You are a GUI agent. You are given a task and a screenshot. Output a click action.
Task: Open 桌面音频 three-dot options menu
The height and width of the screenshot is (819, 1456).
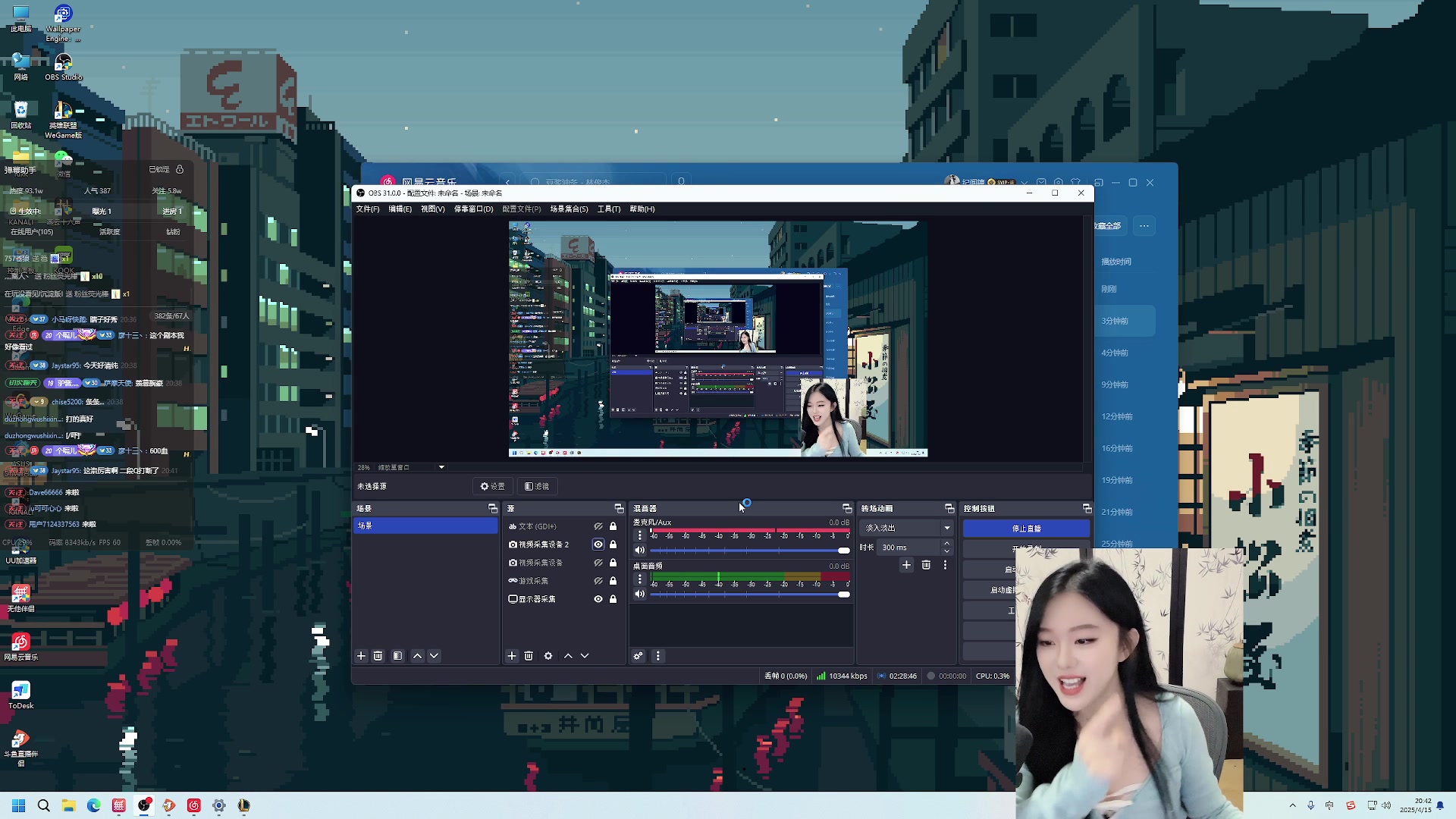point(639,579)
